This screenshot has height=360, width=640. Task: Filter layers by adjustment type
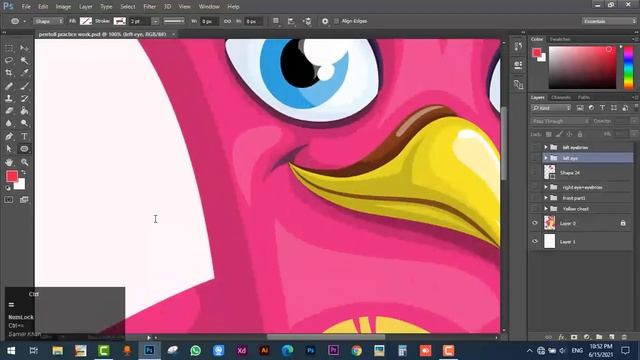tap(591, 108)
